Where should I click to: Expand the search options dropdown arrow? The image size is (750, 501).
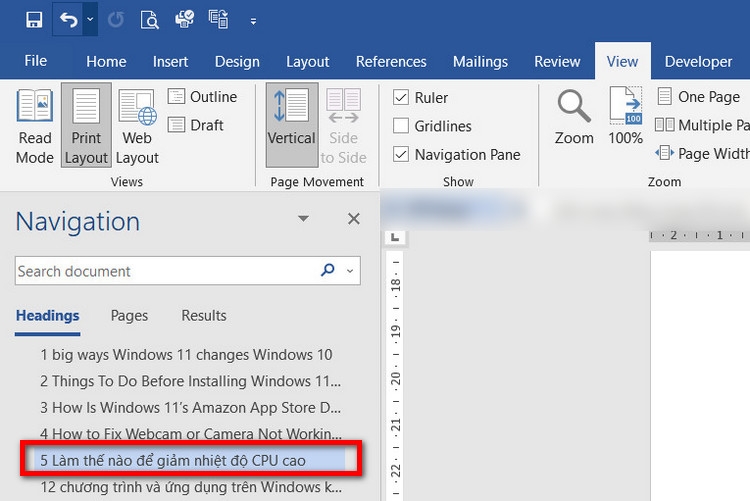(350, 271)
